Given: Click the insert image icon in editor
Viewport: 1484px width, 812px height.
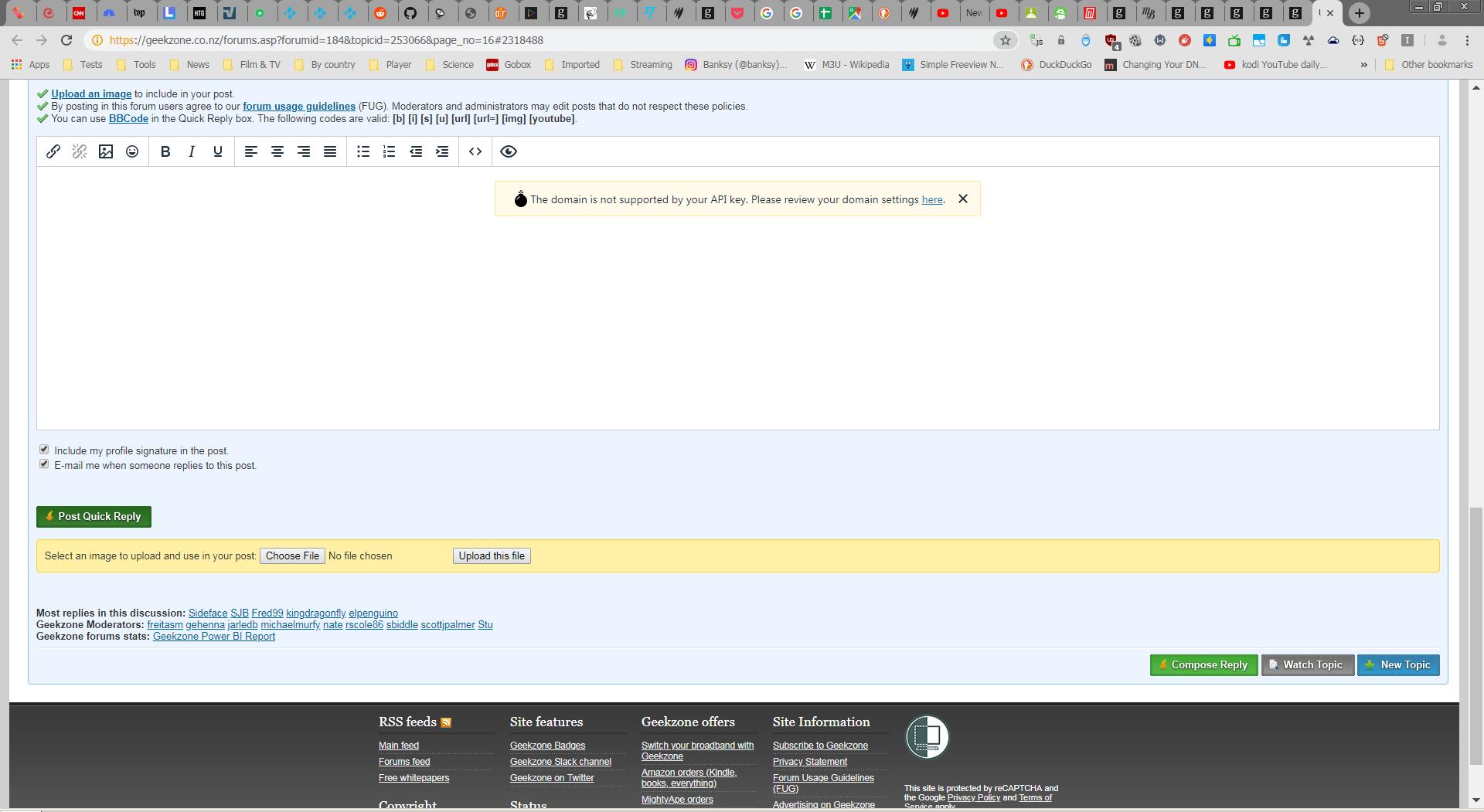Looking at the screenshot, I should click(106, 151).
